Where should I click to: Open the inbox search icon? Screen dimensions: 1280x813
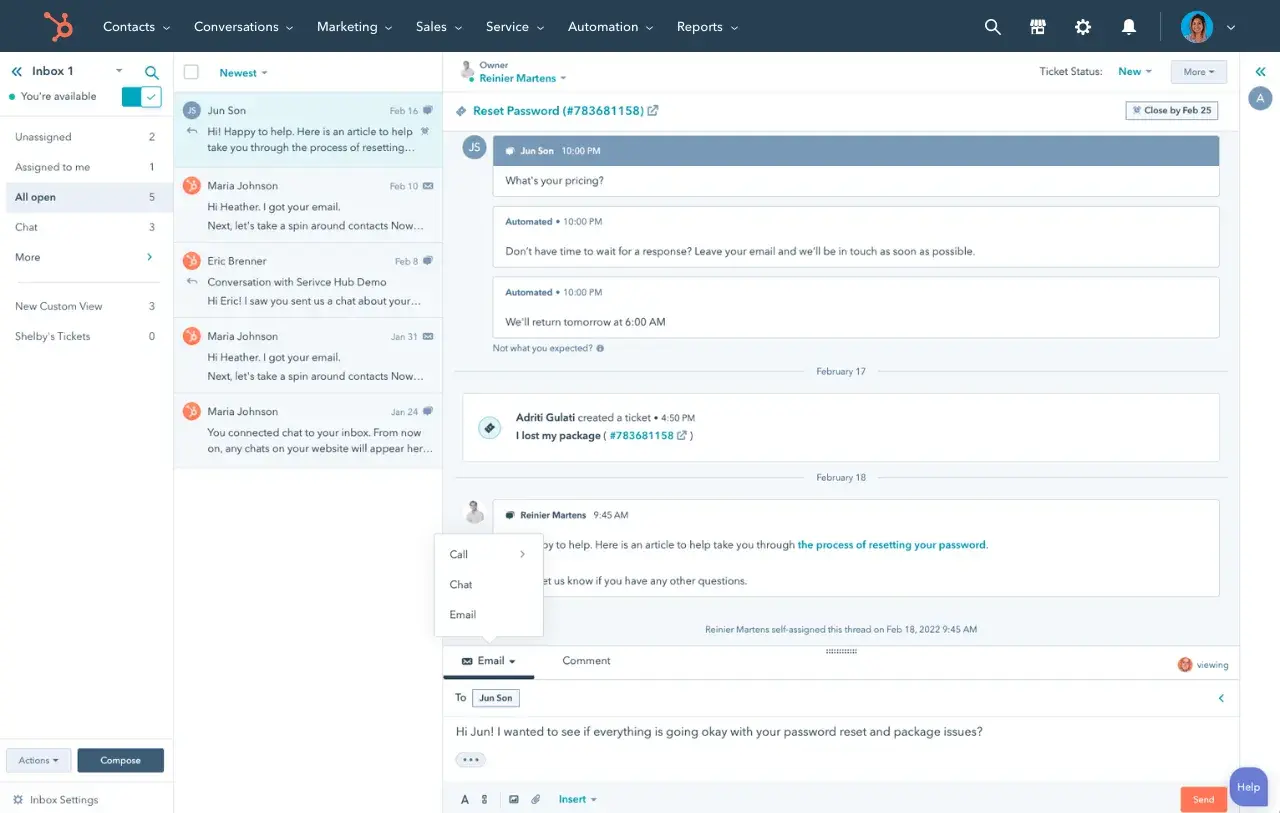click(x=151, y=71)
